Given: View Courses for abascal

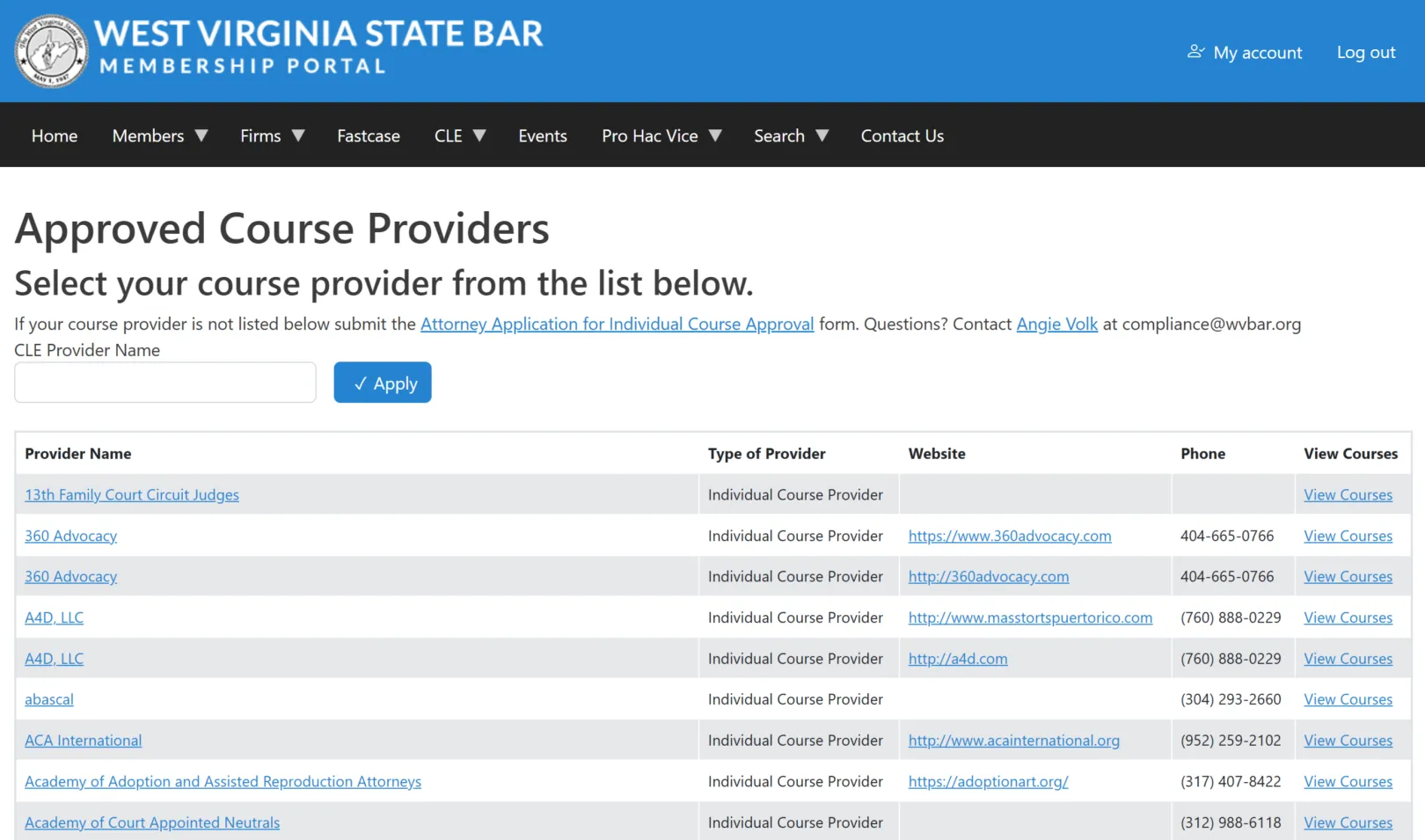Looking at the screenshot, I should (1348, 699).
